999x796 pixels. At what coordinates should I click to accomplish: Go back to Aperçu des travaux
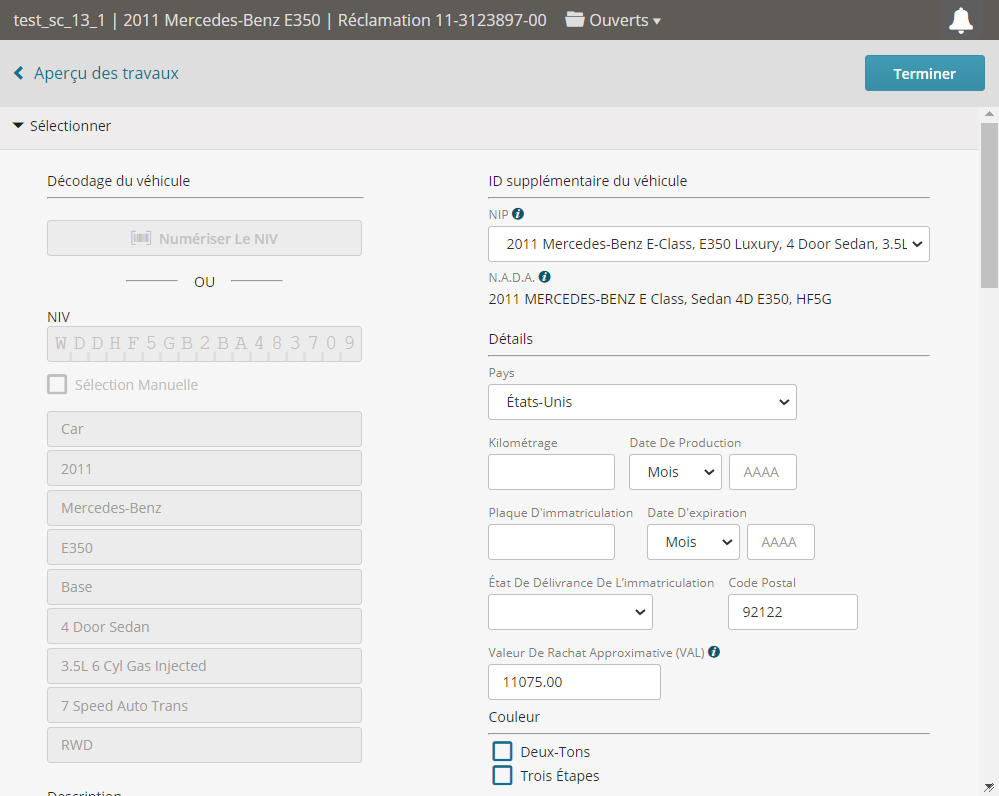(x=106, y=73)
